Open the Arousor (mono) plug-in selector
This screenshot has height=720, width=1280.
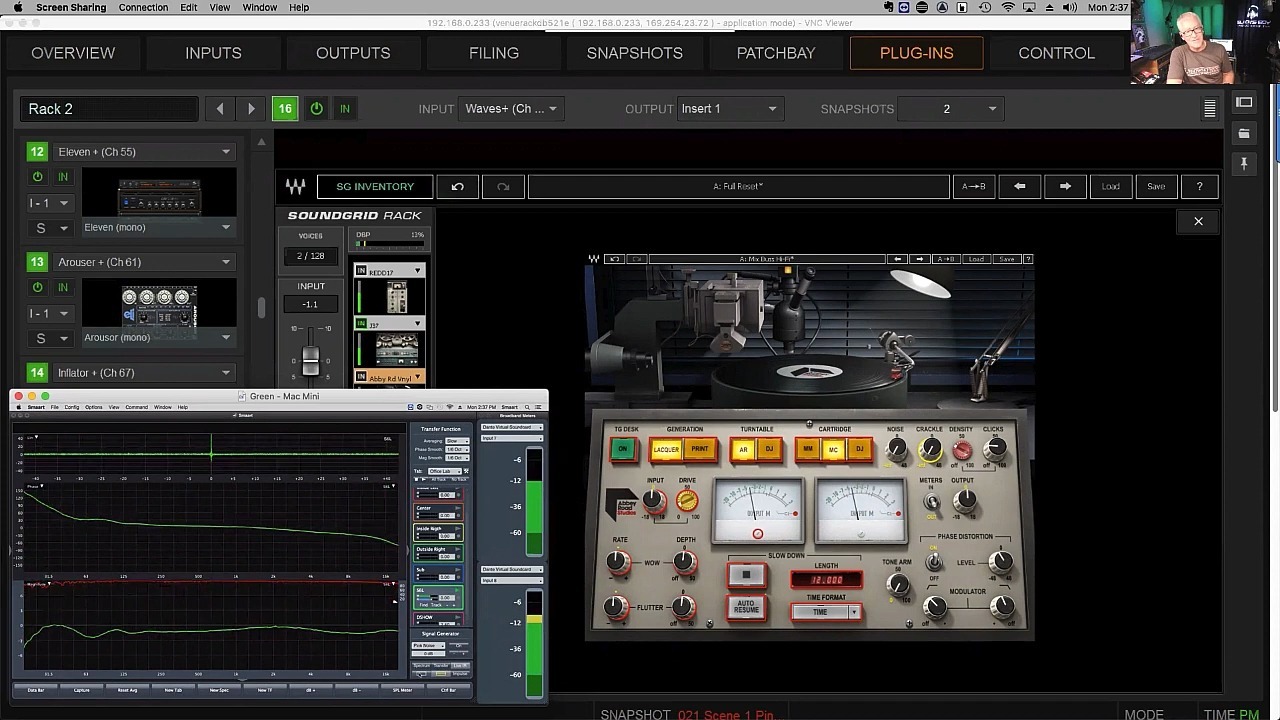159,337
